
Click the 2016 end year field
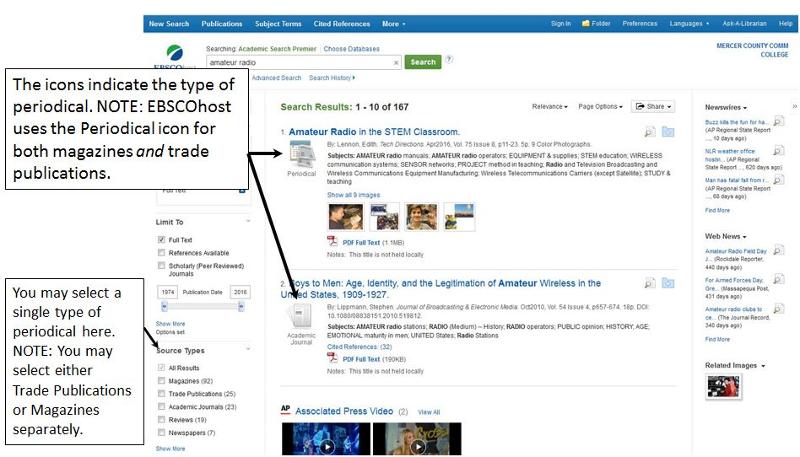pyautogui.click(x=240, y=292)
